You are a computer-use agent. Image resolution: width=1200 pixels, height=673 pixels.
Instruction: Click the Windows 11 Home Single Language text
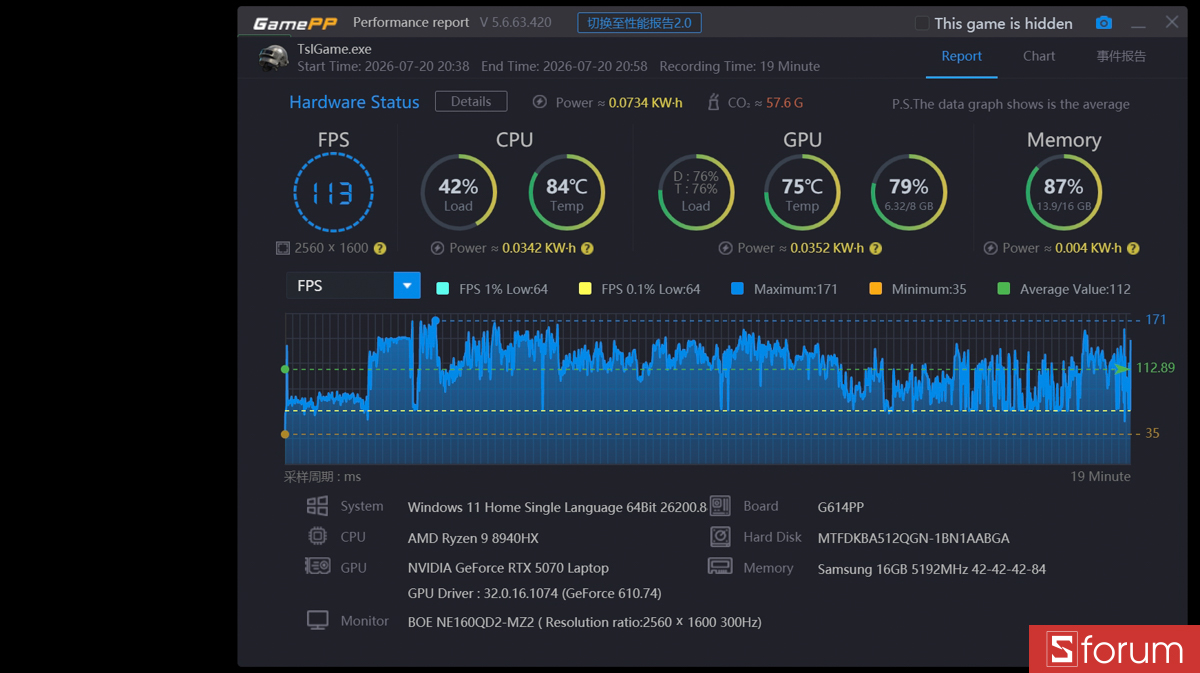click(x=557, y=507)
